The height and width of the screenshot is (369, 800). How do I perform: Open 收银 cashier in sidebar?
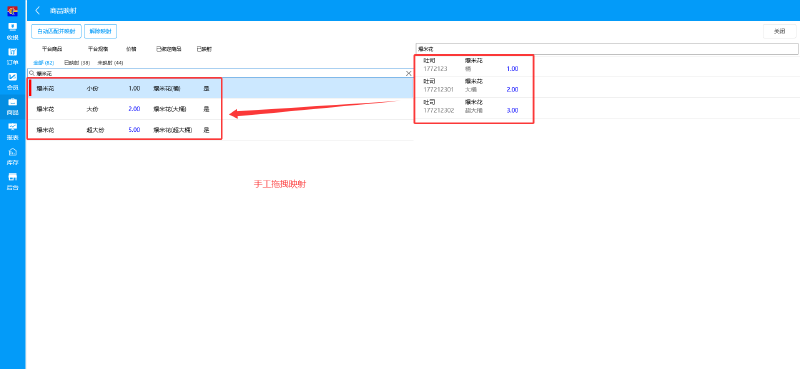(13, 31)
